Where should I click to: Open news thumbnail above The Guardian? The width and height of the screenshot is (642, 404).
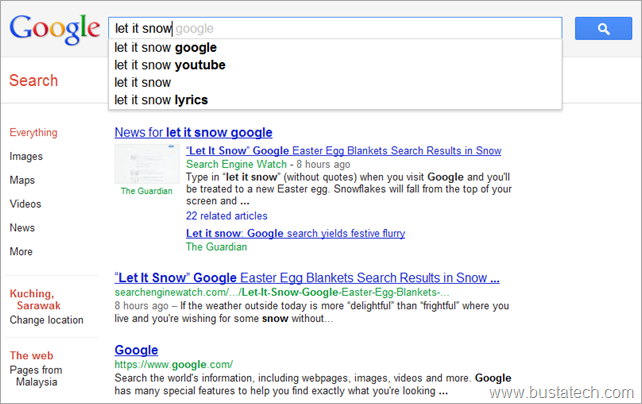147,164
